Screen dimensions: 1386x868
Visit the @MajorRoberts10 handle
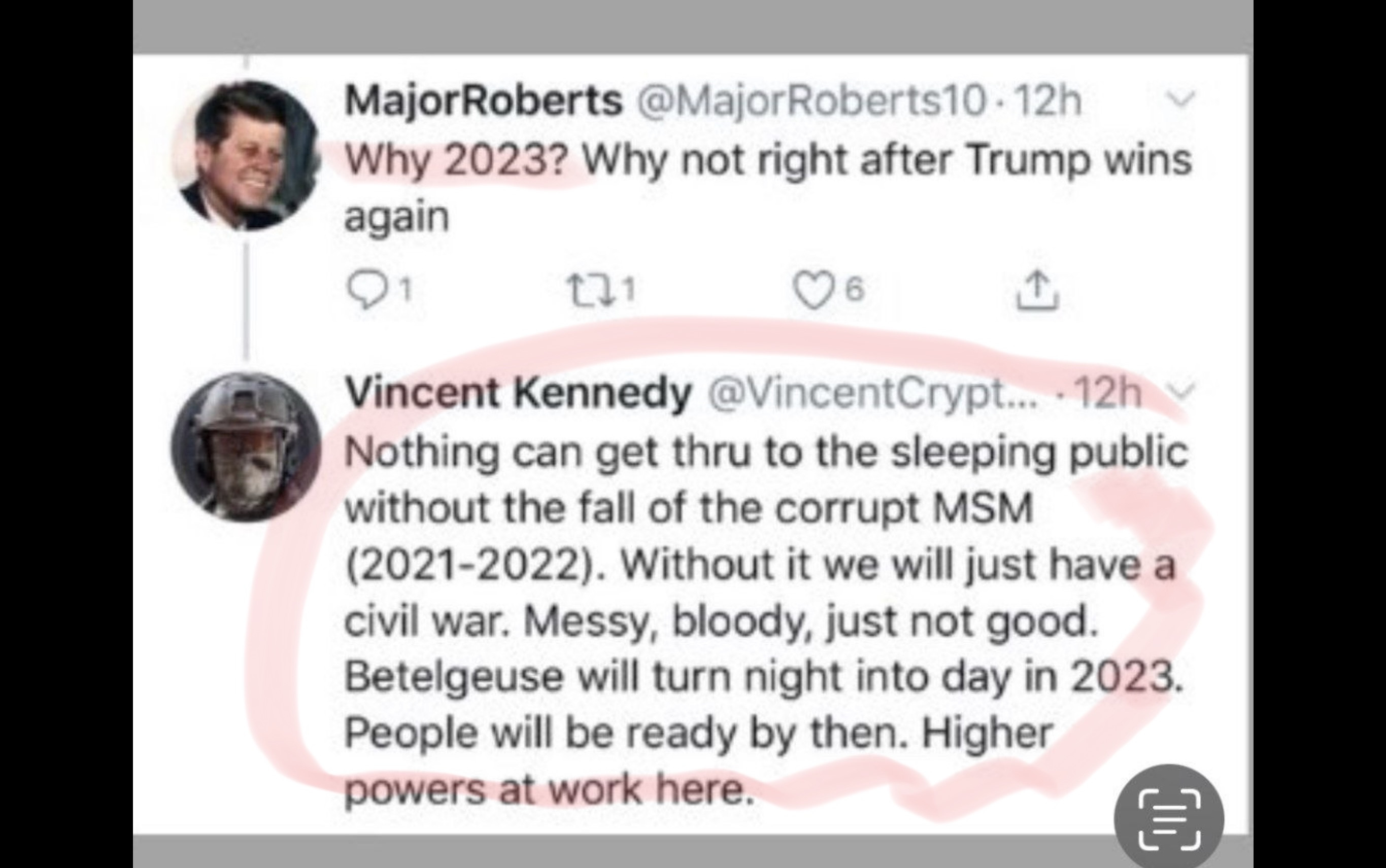(810, 101)
